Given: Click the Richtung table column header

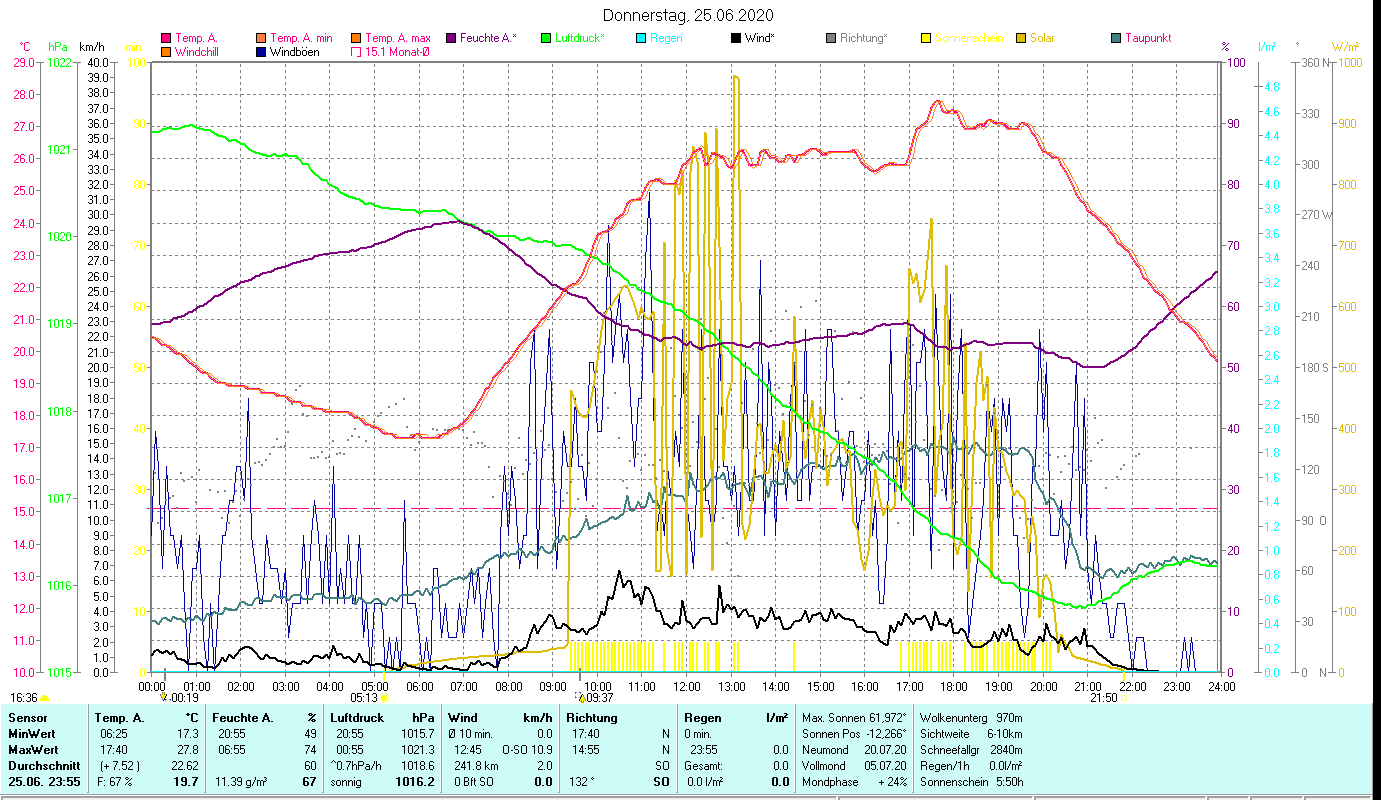Looking at the screenshot, I should [592, 718].
